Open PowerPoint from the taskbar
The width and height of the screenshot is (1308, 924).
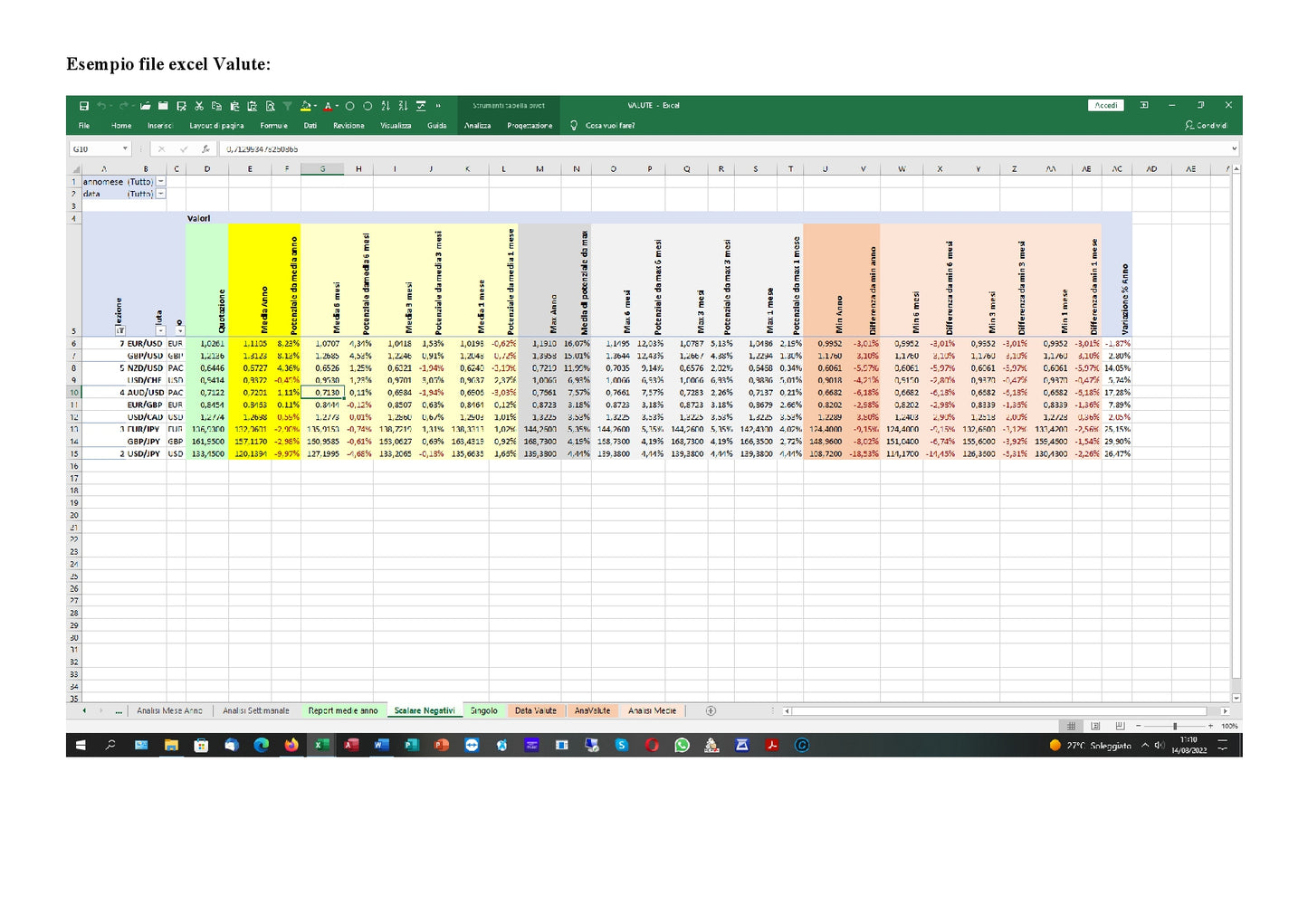click(x=442, y=745)
